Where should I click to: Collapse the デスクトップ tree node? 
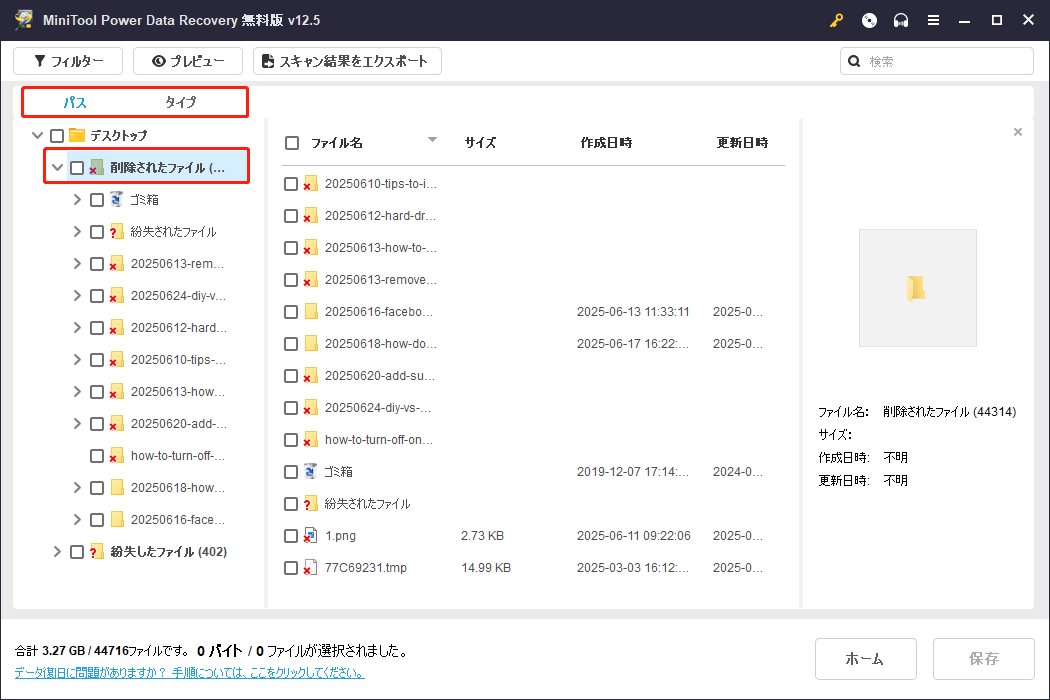pos(38,135)
